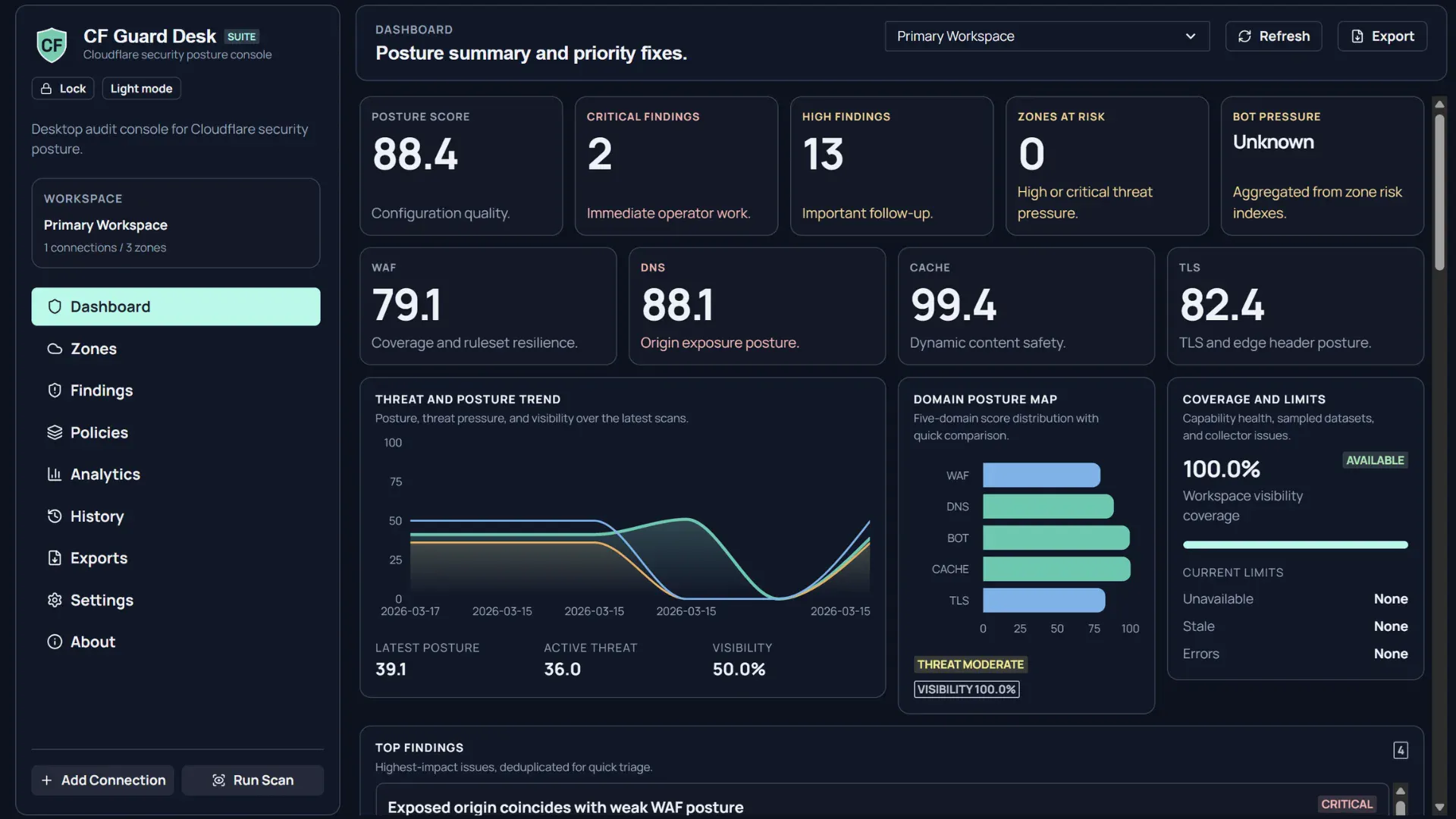Click the Zones at Risk card
The height and width of the screenshot is (819, 1456).
[x=1107, y=166]
